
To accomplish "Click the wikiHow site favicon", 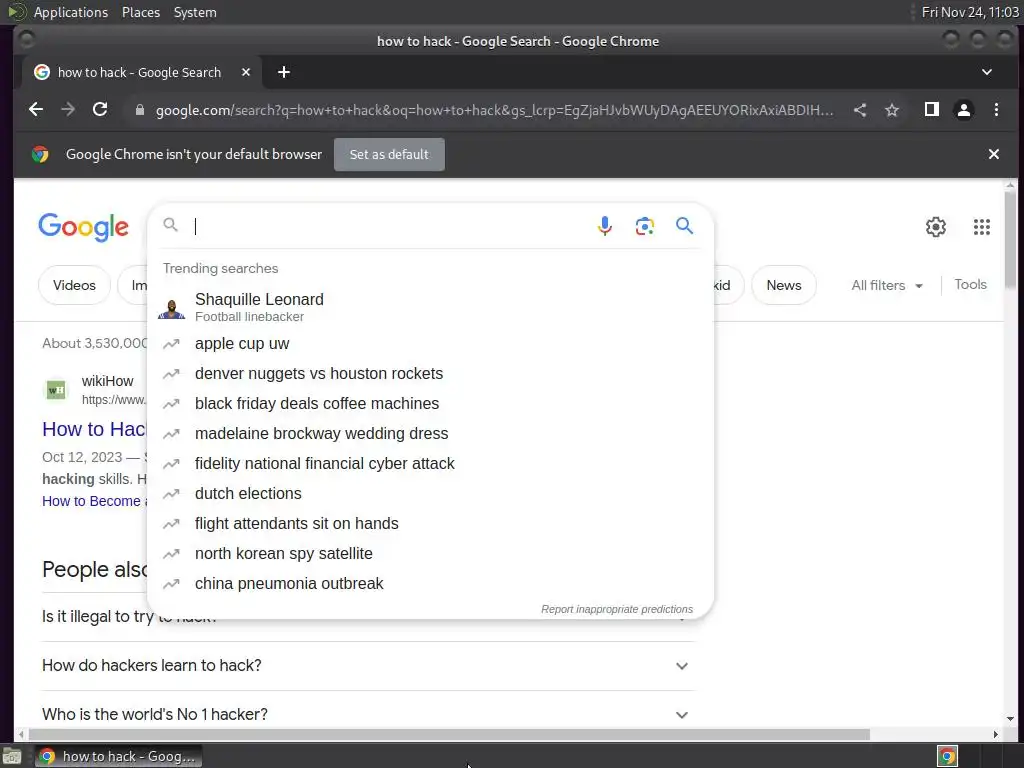I will coord(56,390).
